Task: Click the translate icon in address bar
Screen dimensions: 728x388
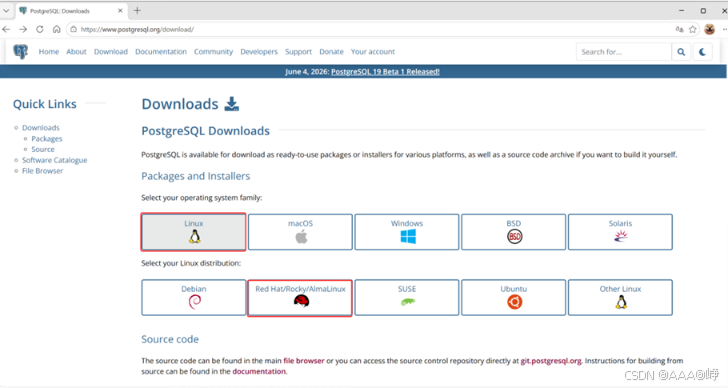Action: tap(679, 29)
